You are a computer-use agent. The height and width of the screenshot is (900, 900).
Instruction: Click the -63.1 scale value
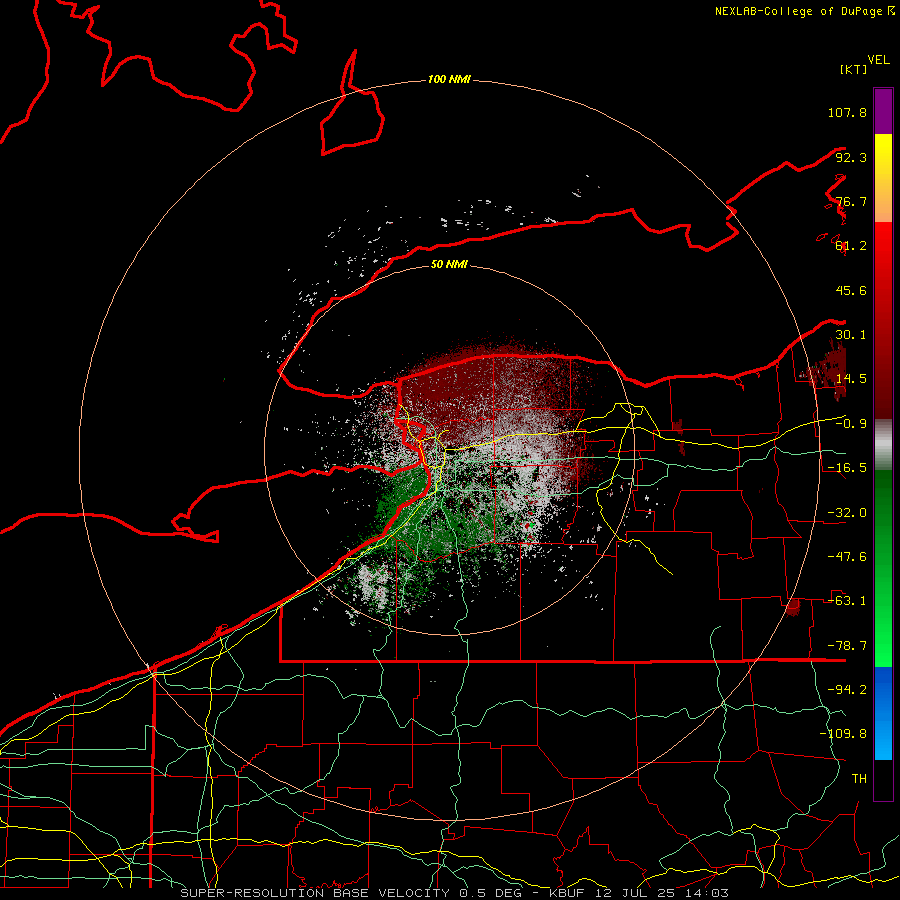coord(847,601)
